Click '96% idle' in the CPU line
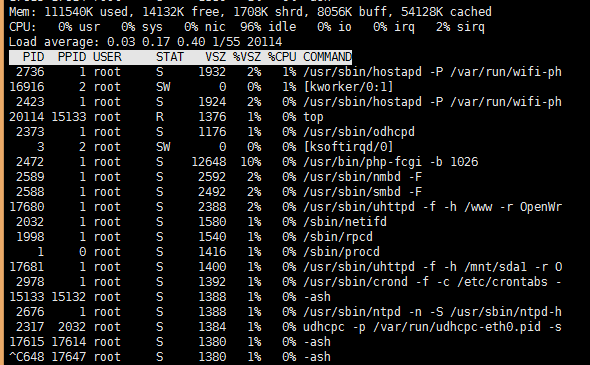 click(268, 27)
